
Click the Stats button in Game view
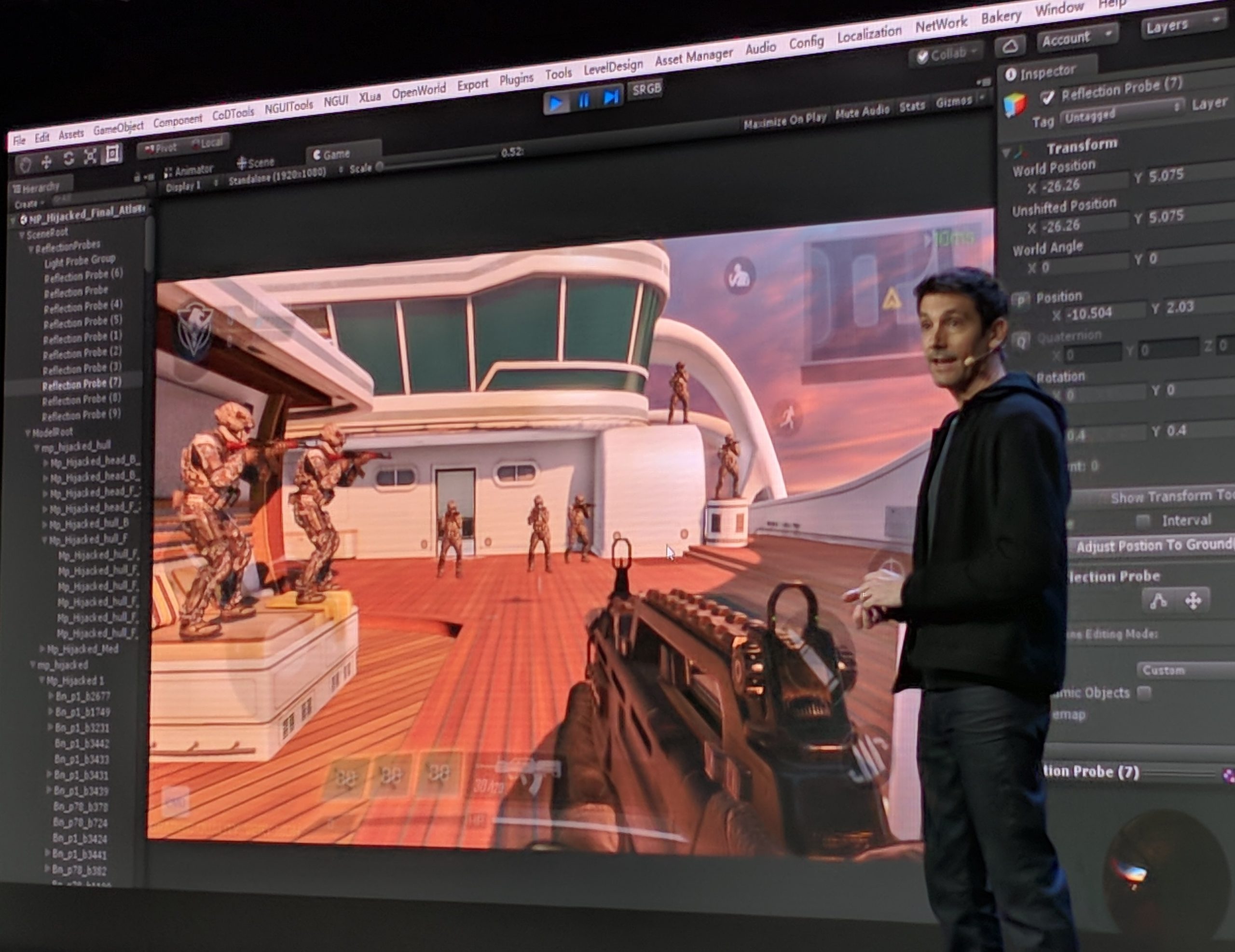pyautogui.click(x=912, y=106)
